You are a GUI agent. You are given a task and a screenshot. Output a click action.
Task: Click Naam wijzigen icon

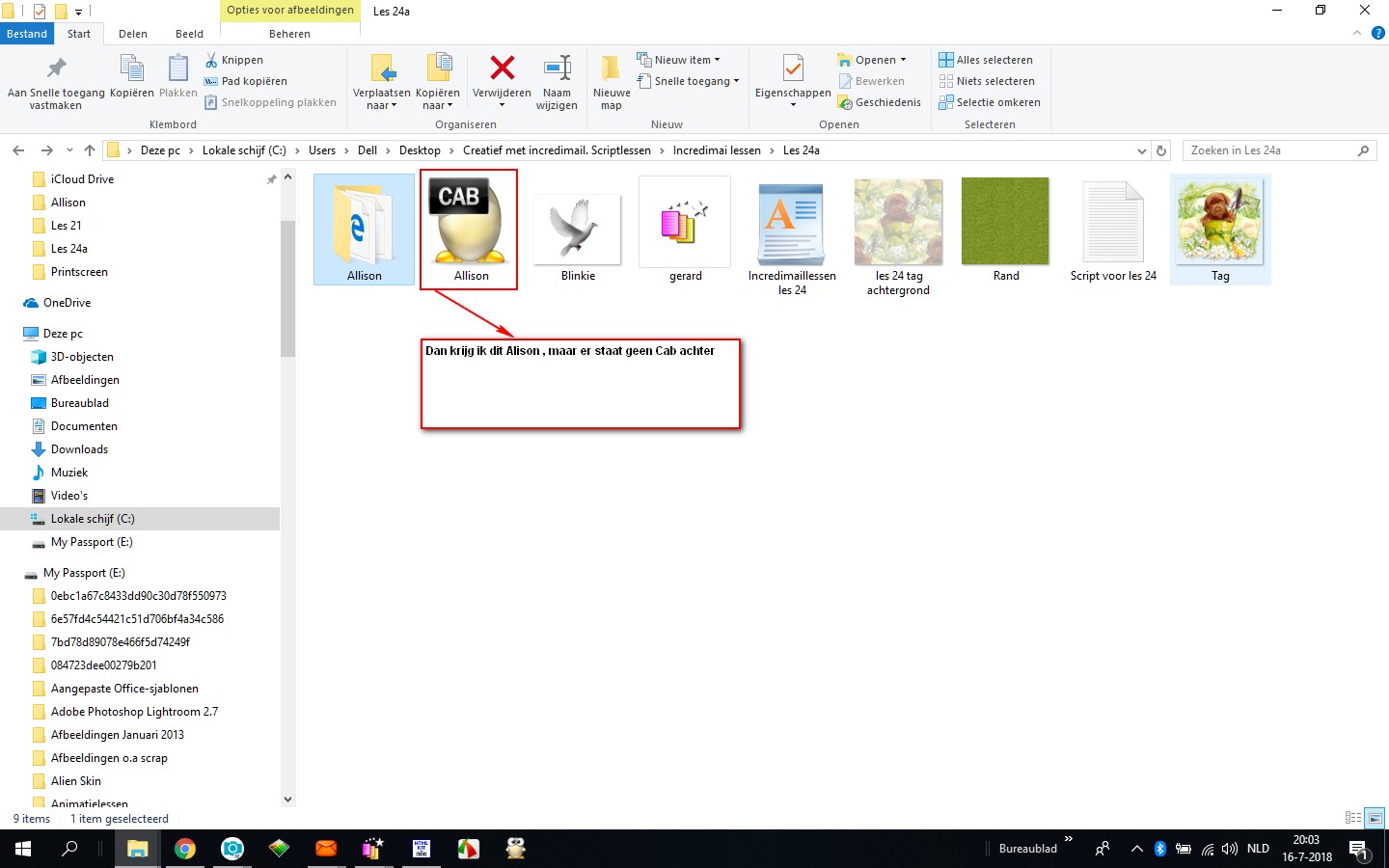[557, 68]
